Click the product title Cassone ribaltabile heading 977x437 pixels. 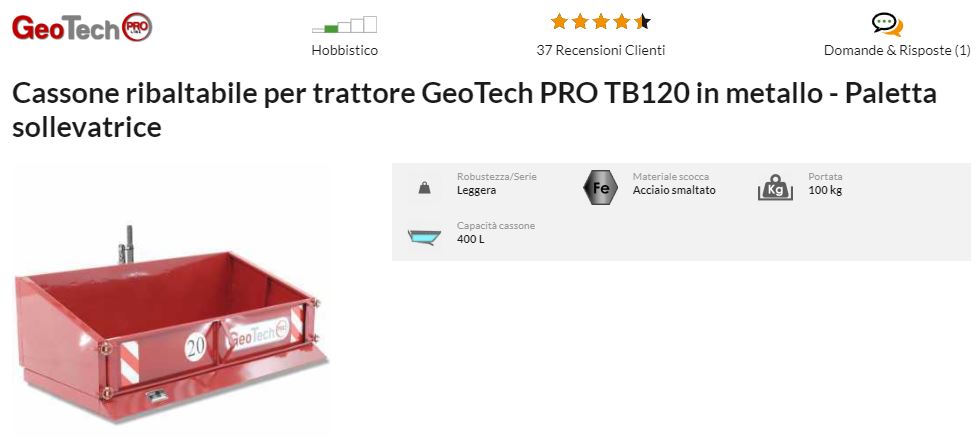(x=474, y=110)
